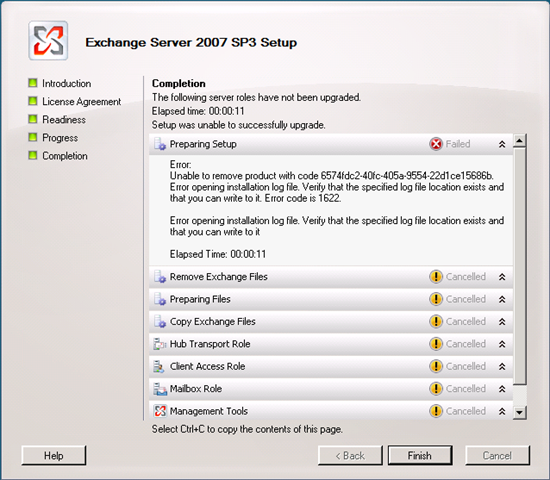Click the Finish button
This screenshot has height=480, width=550.
coord(420,455)
